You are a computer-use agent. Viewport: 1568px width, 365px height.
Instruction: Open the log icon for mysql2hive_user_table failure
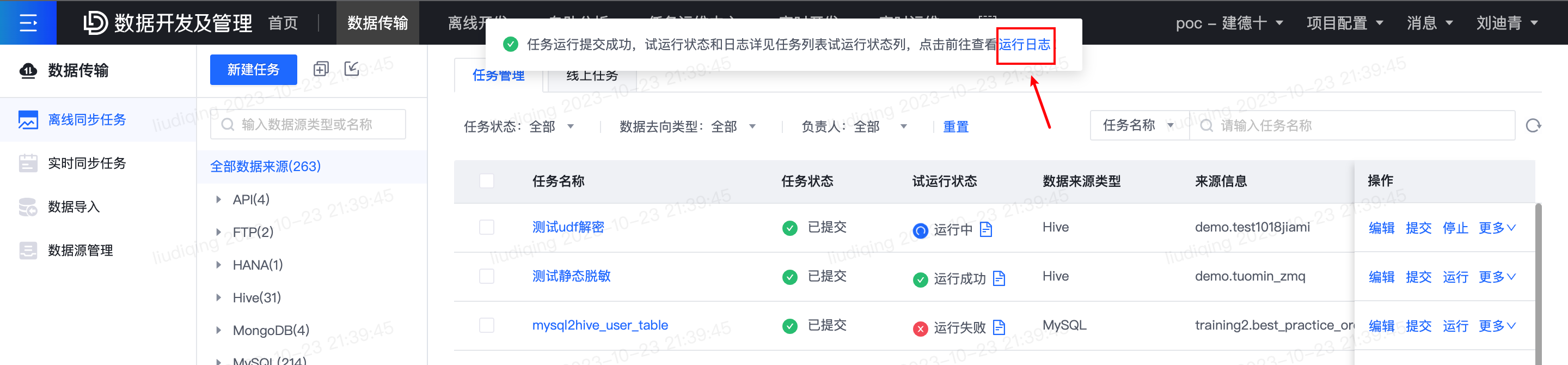(999, 327)
